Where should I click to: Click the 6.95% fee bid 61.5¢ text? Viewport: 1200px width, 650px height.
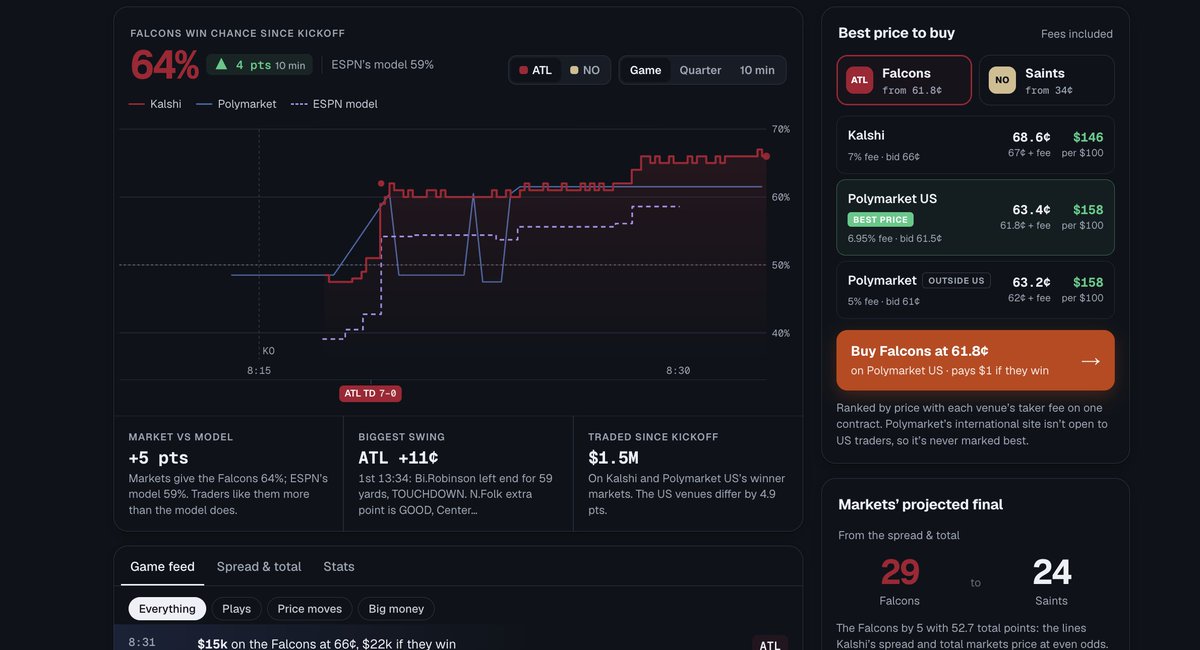tap(895, 239)
